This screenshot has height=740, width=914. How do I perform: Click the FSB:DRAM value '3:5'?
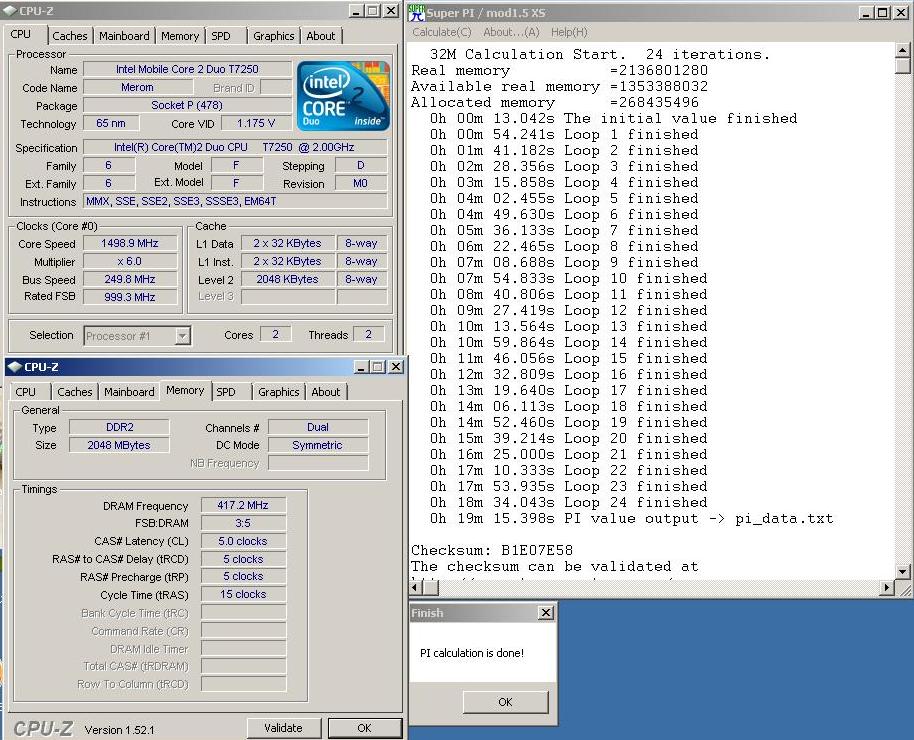243,523
